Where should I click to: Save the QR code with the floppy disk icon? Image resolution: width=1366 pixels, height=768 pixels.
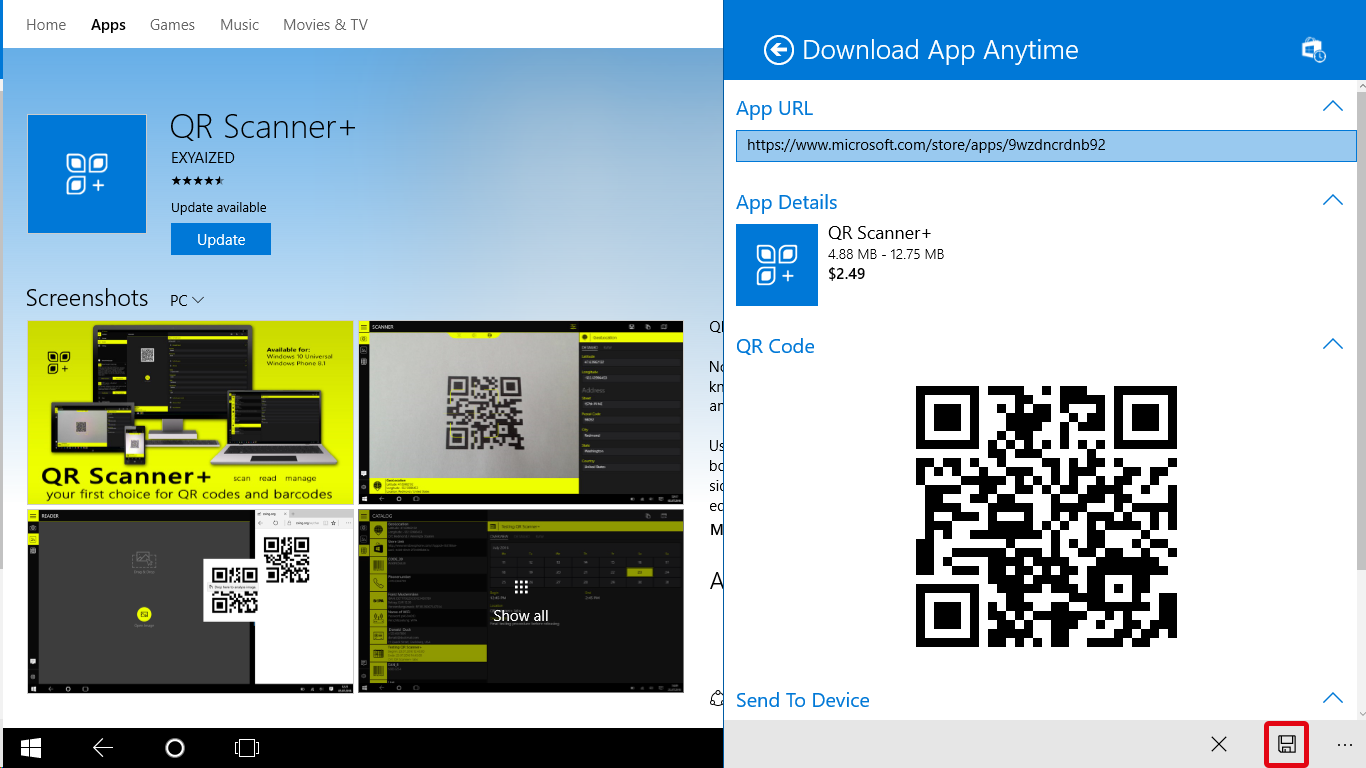click(x=1287, y=744)
